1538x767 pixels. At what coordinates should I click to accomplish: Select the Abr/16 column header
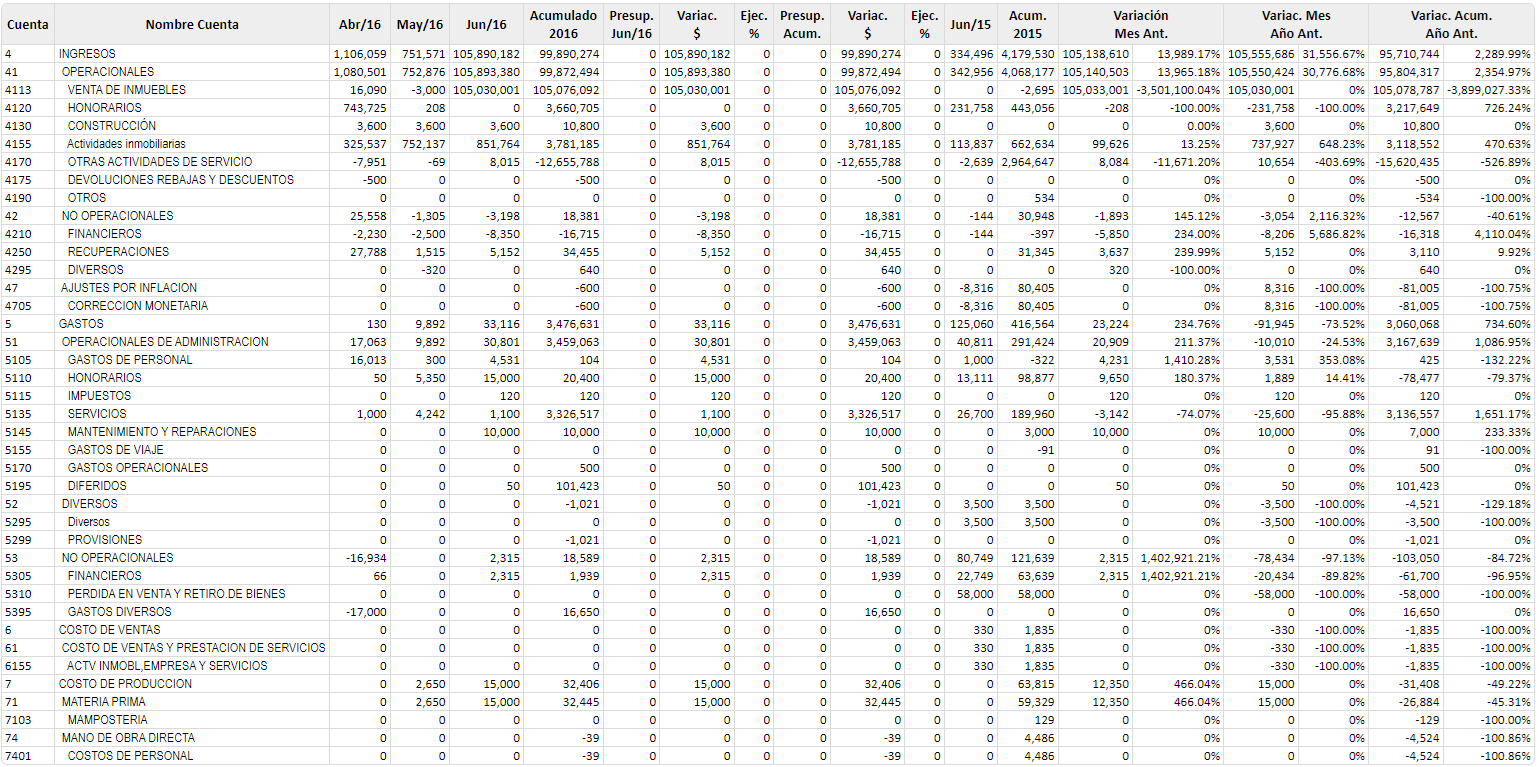(x=360, y=24)
